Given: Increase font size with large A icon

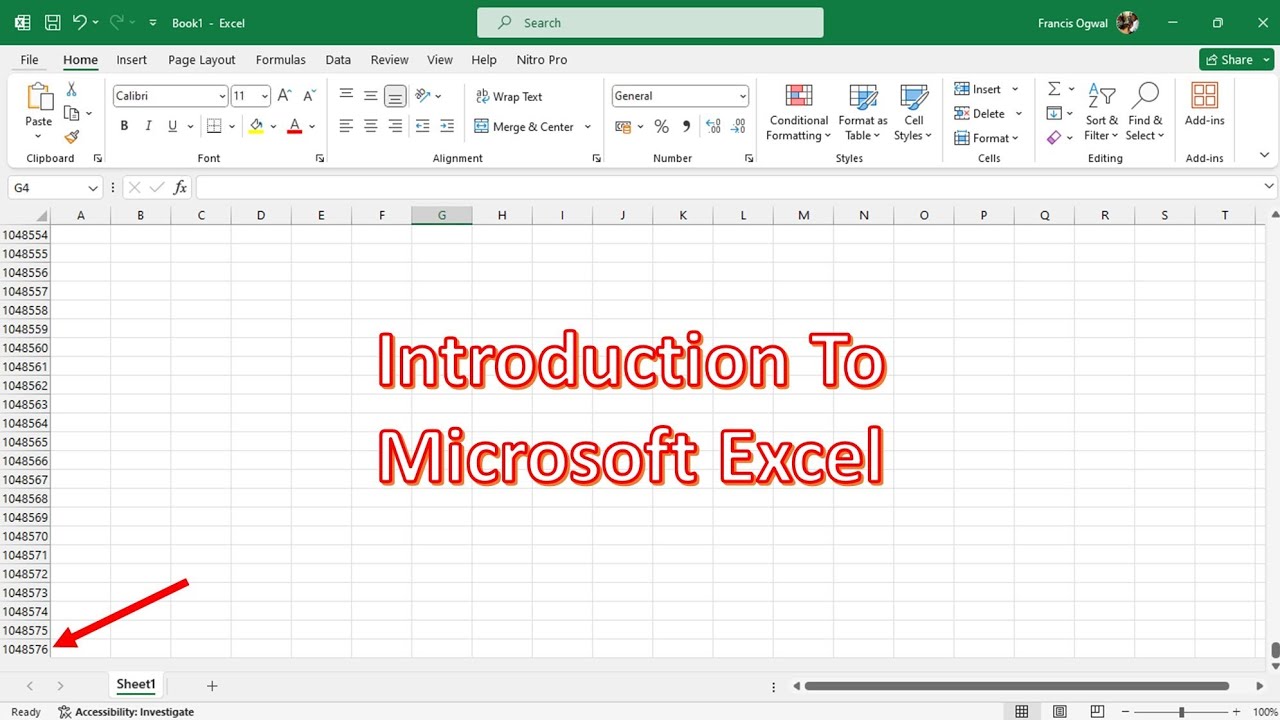Looking at the screenshot, I should [284, 96].
